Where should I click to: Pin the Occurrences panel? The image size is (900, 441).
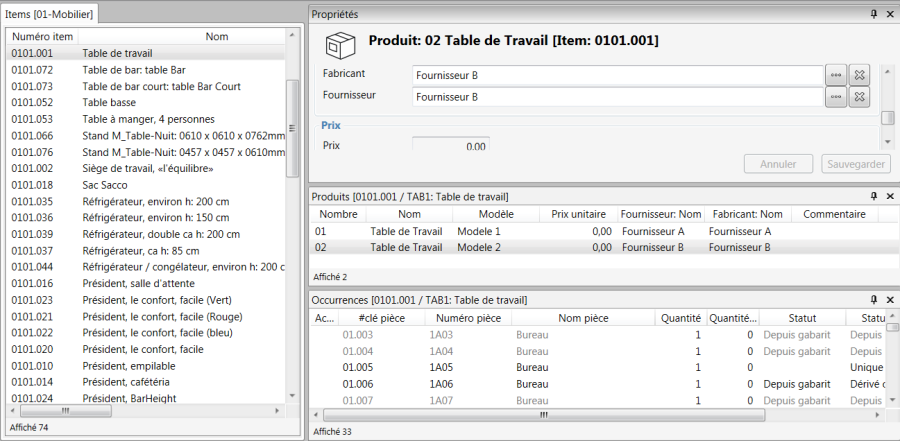(x=874, y=300)
